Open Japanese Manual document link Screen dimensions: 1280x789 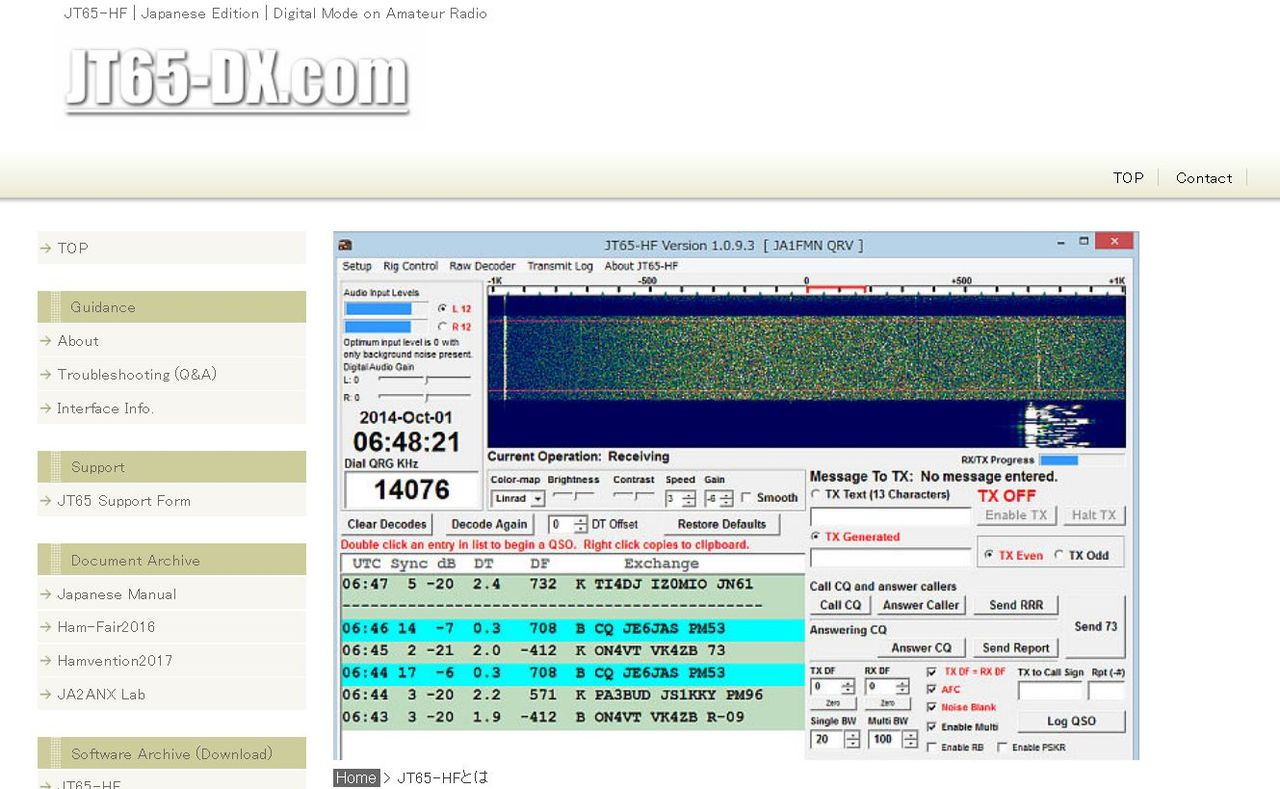[172, 594]
